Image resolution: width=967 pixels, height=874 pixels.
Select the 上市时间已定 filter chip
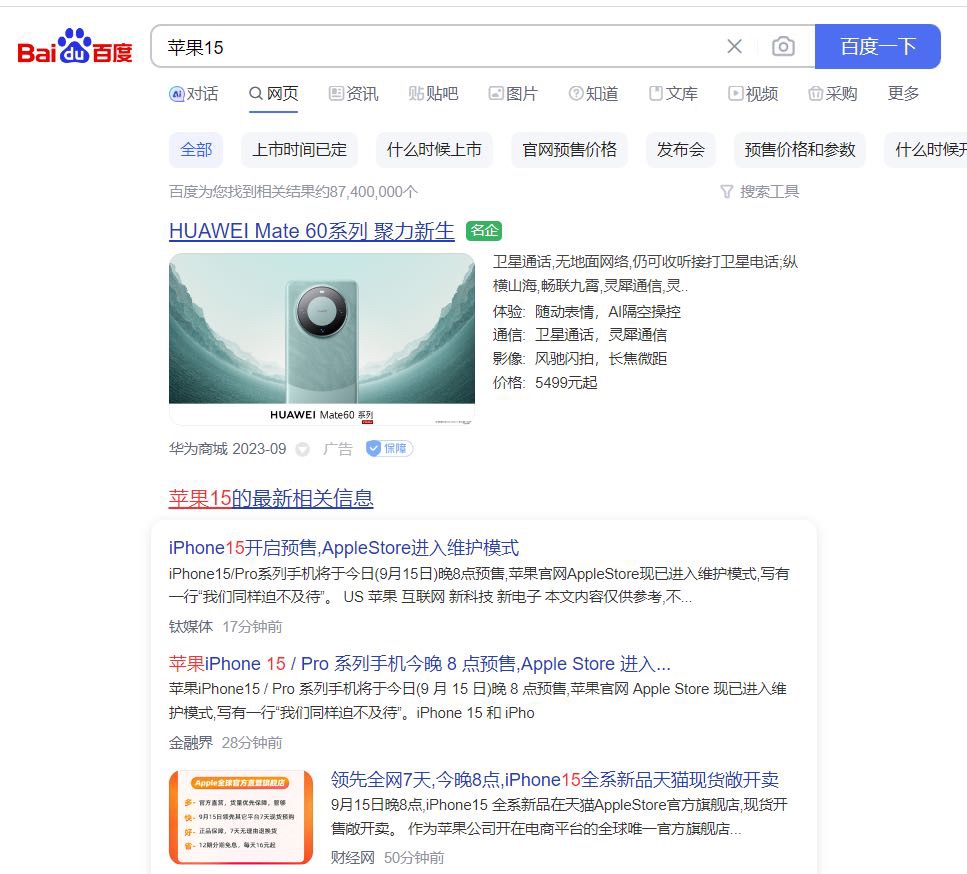pyautogui.click(x=300, y=150)
